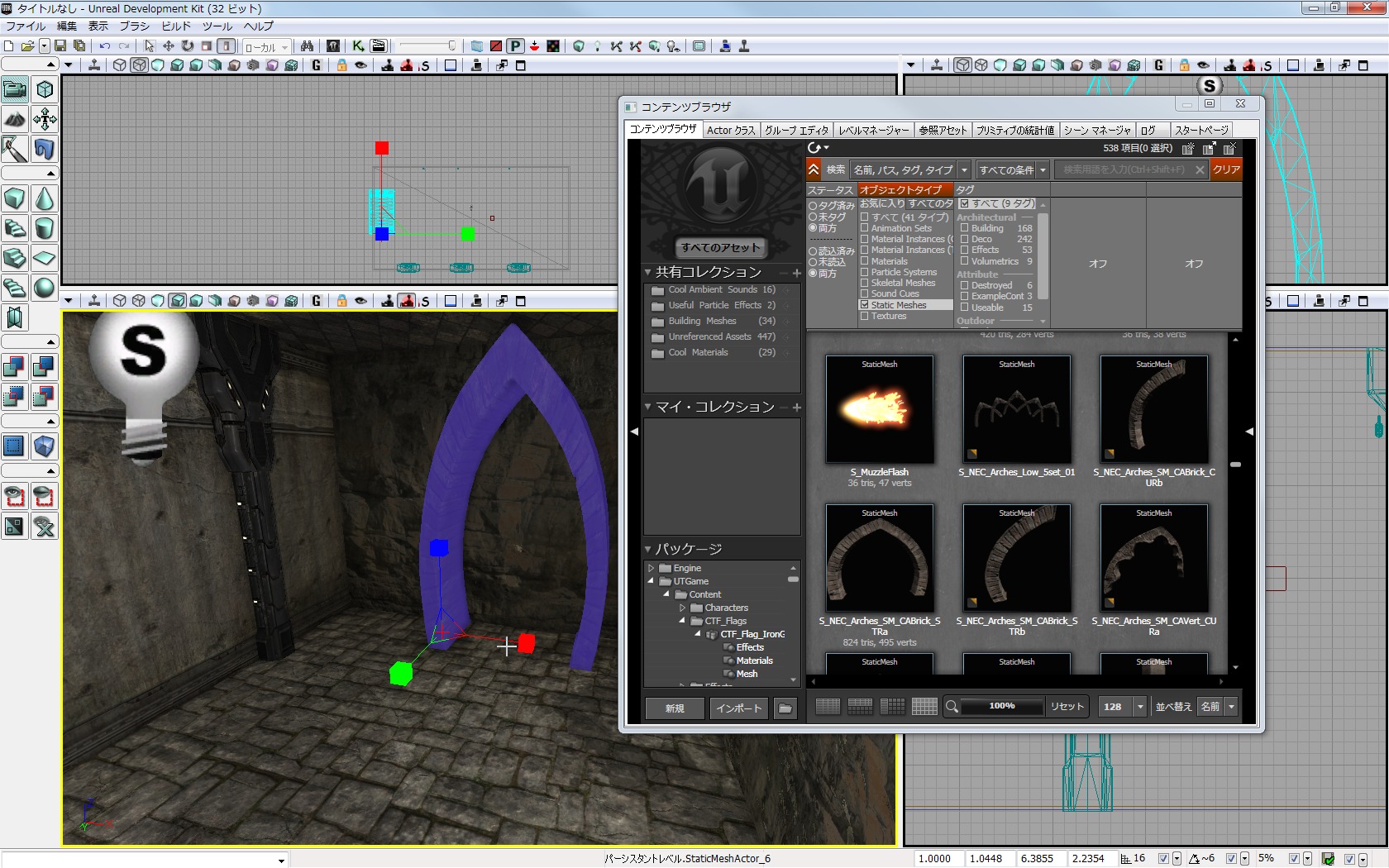The height and width of the screenshot is (868, 1389).
Task: Click the undo arrow in the toolbar
Action: pyautogui.click(x=105, y=46)
